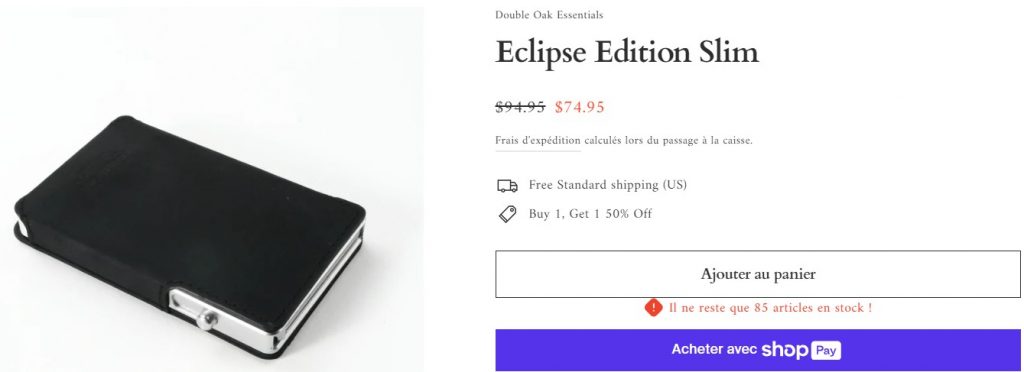Select the Eclipse Edition Slim product title
This screenshot has width=1024, height=372.
[x=627, y=52]
